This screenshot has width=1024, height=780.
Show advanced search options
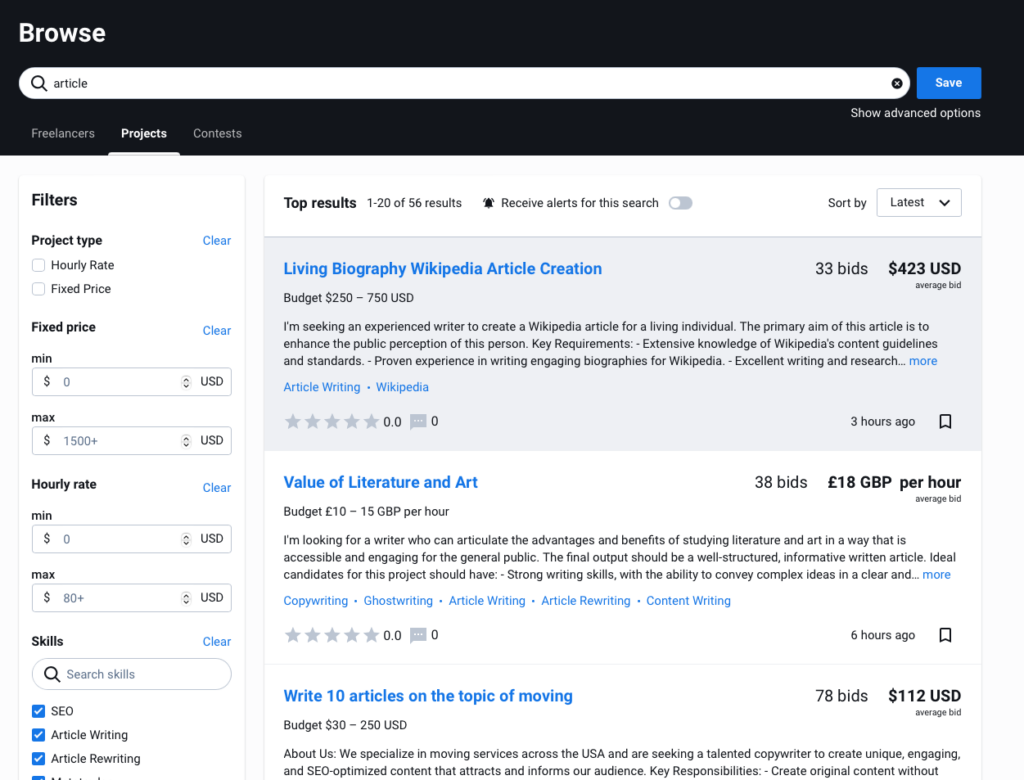pyautogui.click(x=915, y=113)
